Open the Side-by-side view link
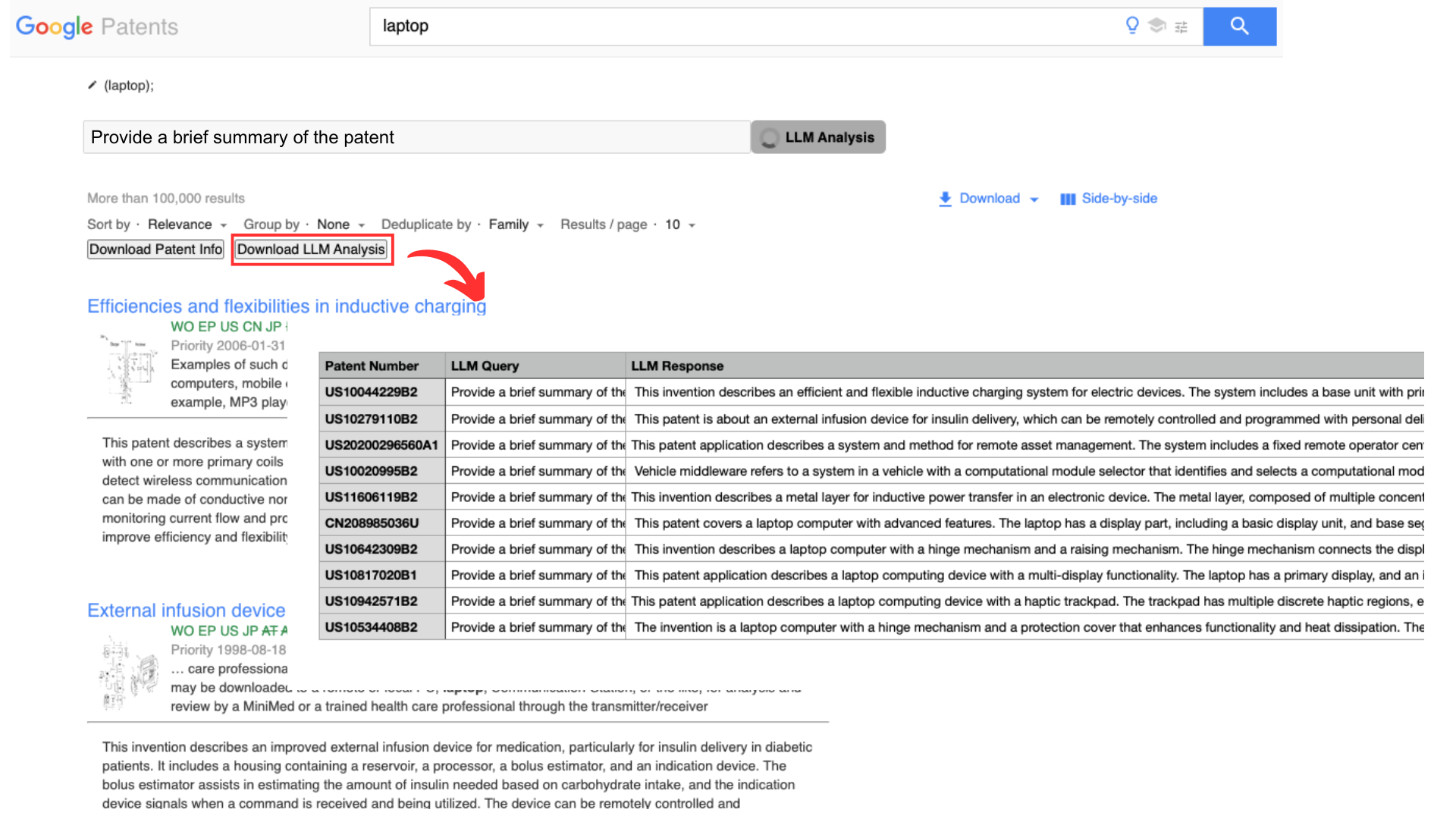Image resolution: width=1456 pixels, height=819 pixels. click(x=1109, y=199)
